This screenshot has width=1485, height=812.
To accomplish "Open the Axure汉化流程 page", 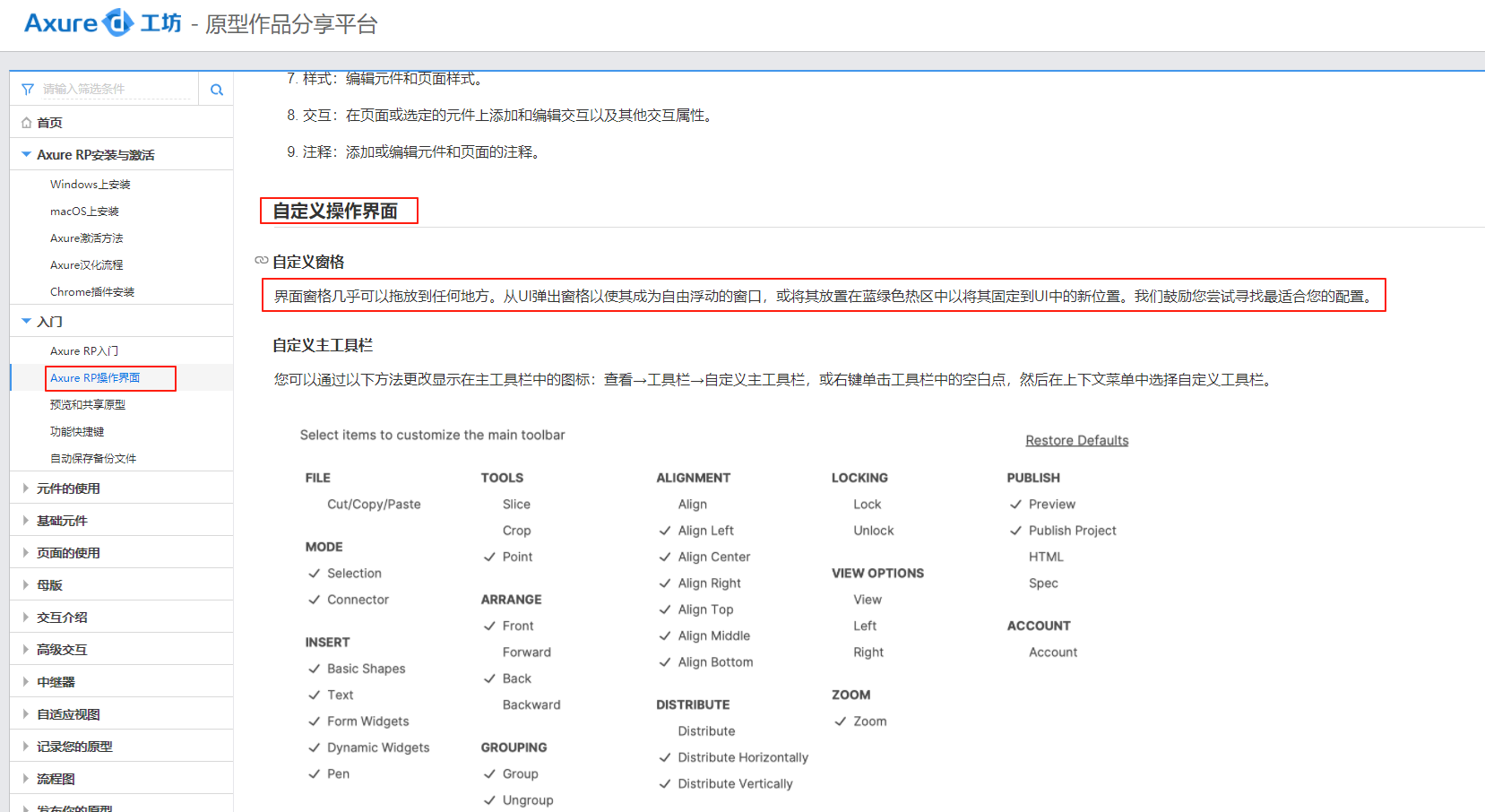I will point(87,265).
